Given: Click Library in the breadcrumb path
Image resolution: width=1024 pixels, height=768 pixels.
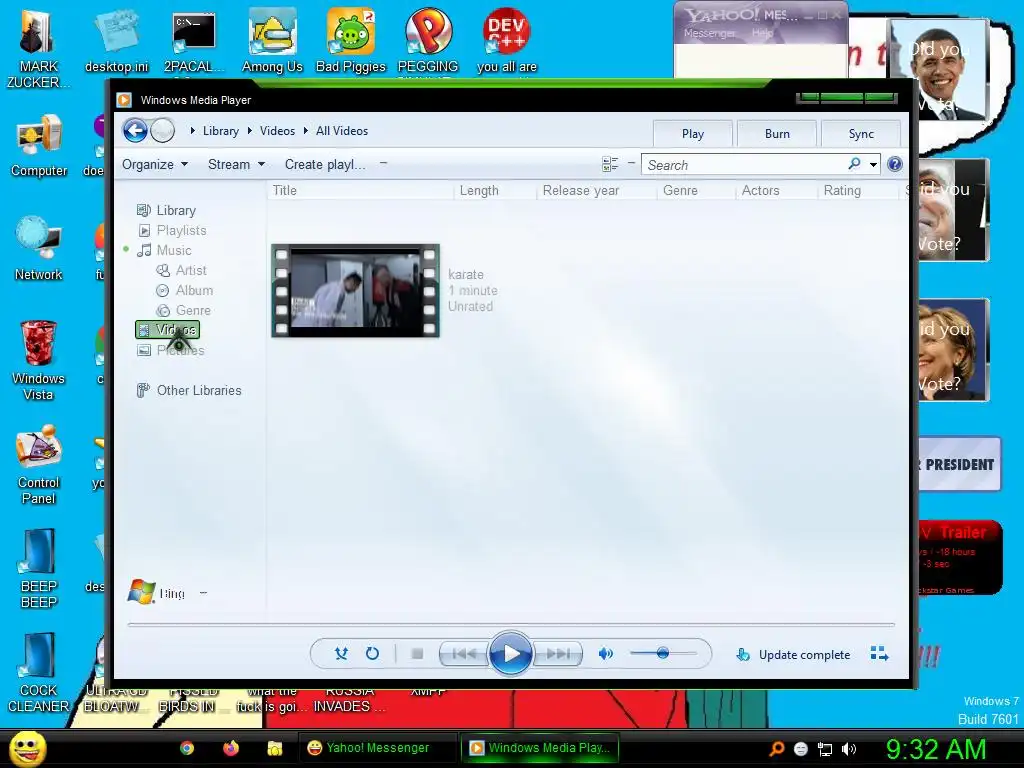Looking at the screenshot, I should coord(221,131).
